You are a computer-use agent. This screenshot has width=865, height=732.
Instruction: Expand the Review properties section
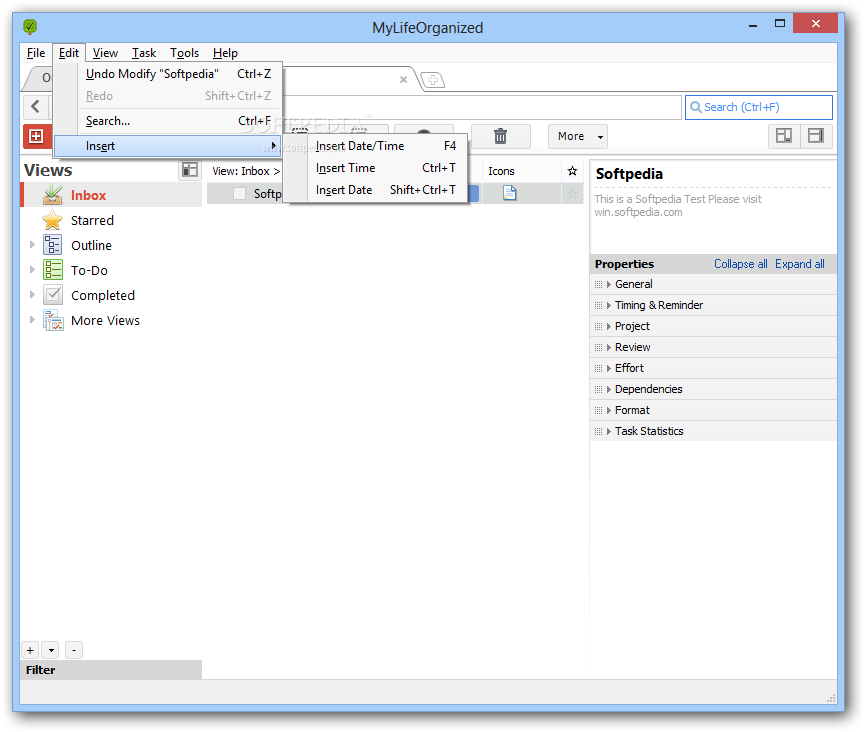[608, 348]
